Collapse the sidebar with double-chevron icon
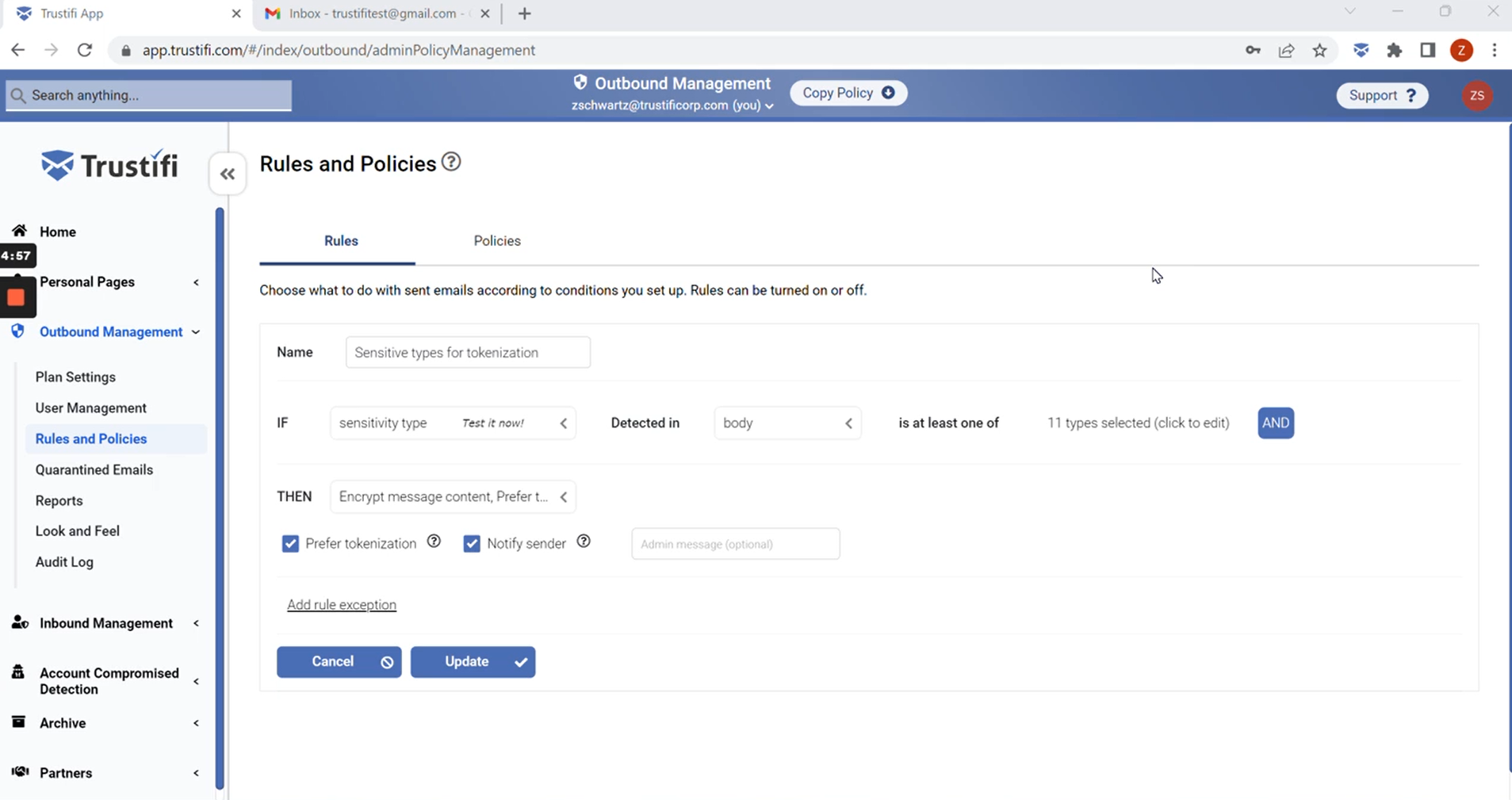Screen dimensions: 1512x800 [228, 174]
